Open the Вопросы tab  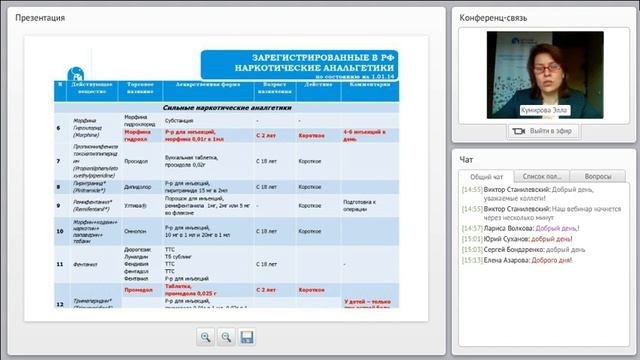tap(598, 176)
